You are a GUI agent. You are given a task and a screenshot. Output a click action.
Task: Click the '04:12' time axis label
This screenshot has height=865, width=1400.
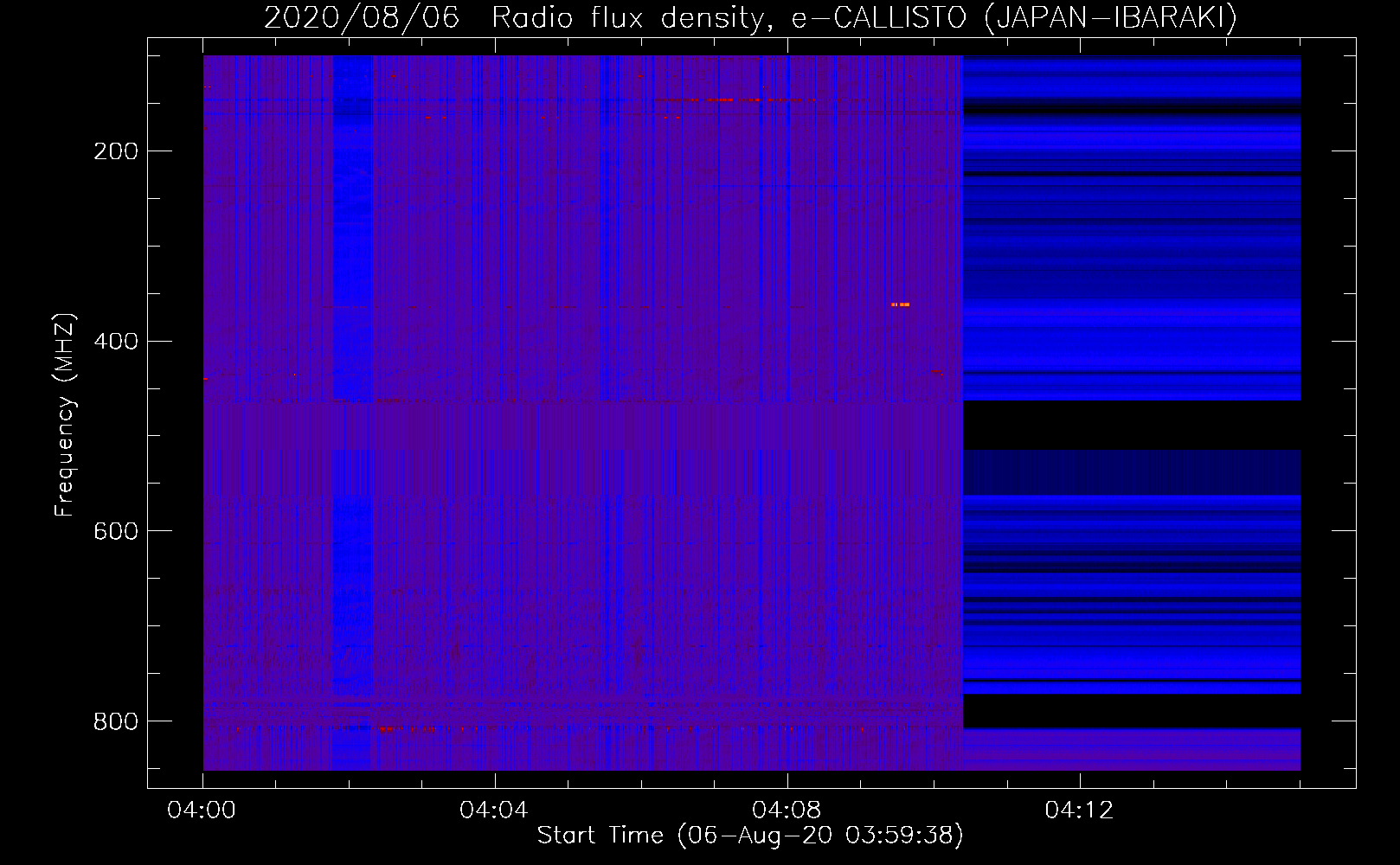coord(1078,811)
